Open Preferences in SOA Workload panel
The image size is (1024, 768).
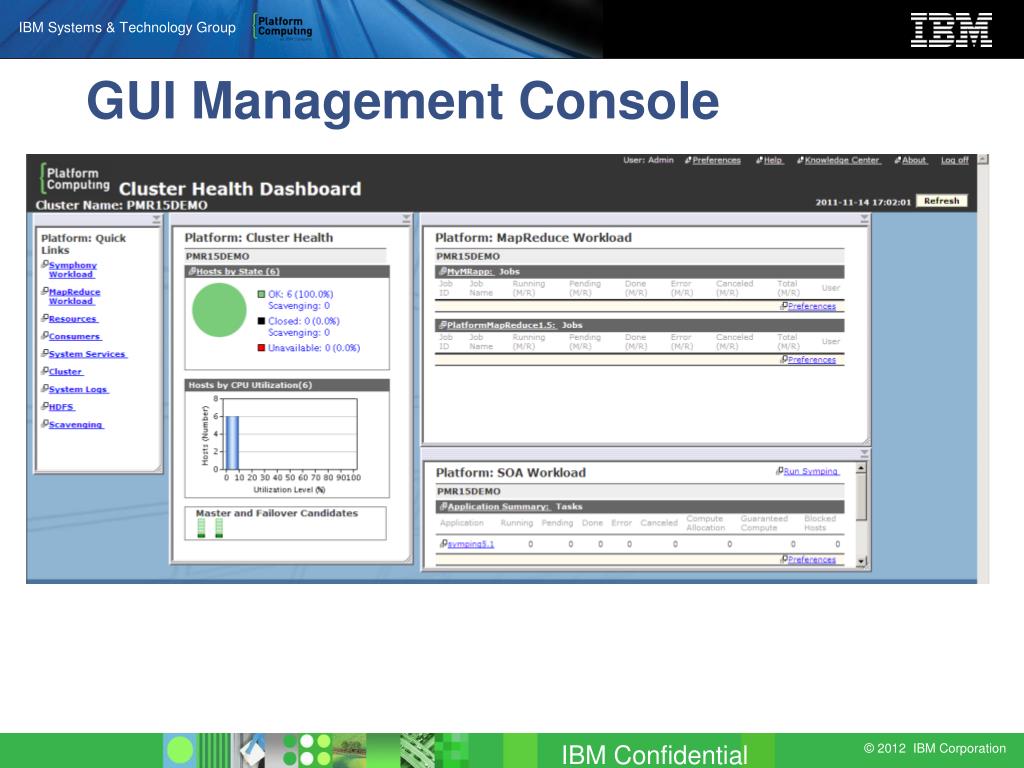812,560
